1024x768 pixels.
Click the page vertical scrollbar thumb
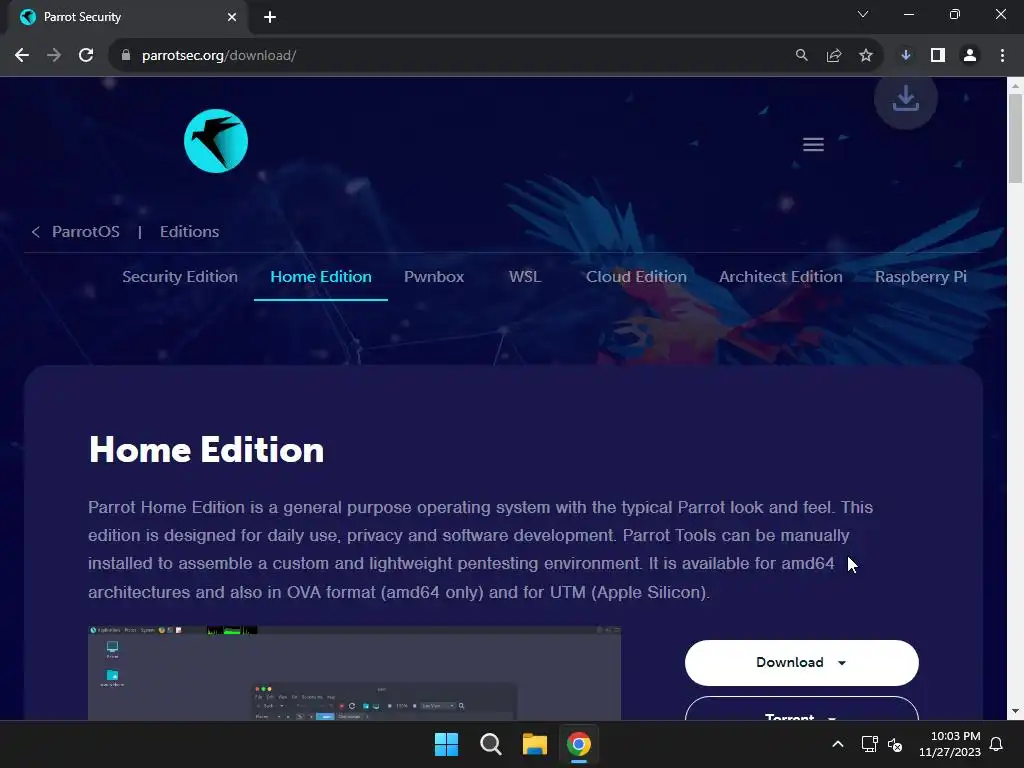1015,138
